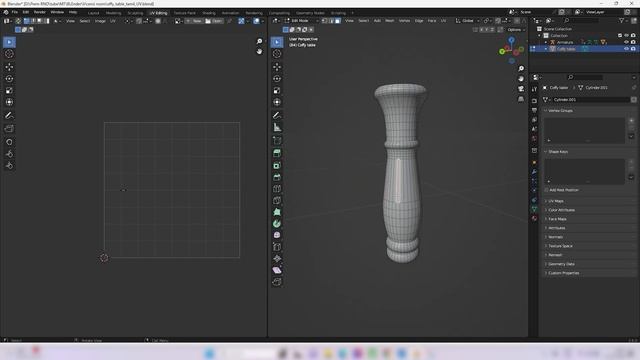
Task: Select the Rotate tool in the UV editor toolbar
Action: [9, 79]
